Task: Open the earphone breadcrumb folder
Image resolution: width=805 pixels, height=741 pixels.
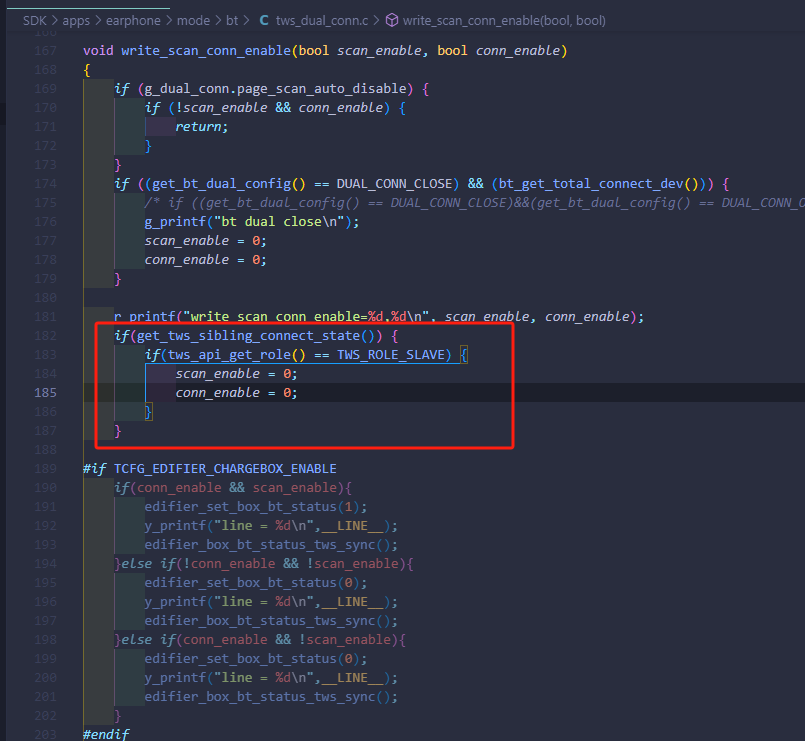Action: [133, 21]
